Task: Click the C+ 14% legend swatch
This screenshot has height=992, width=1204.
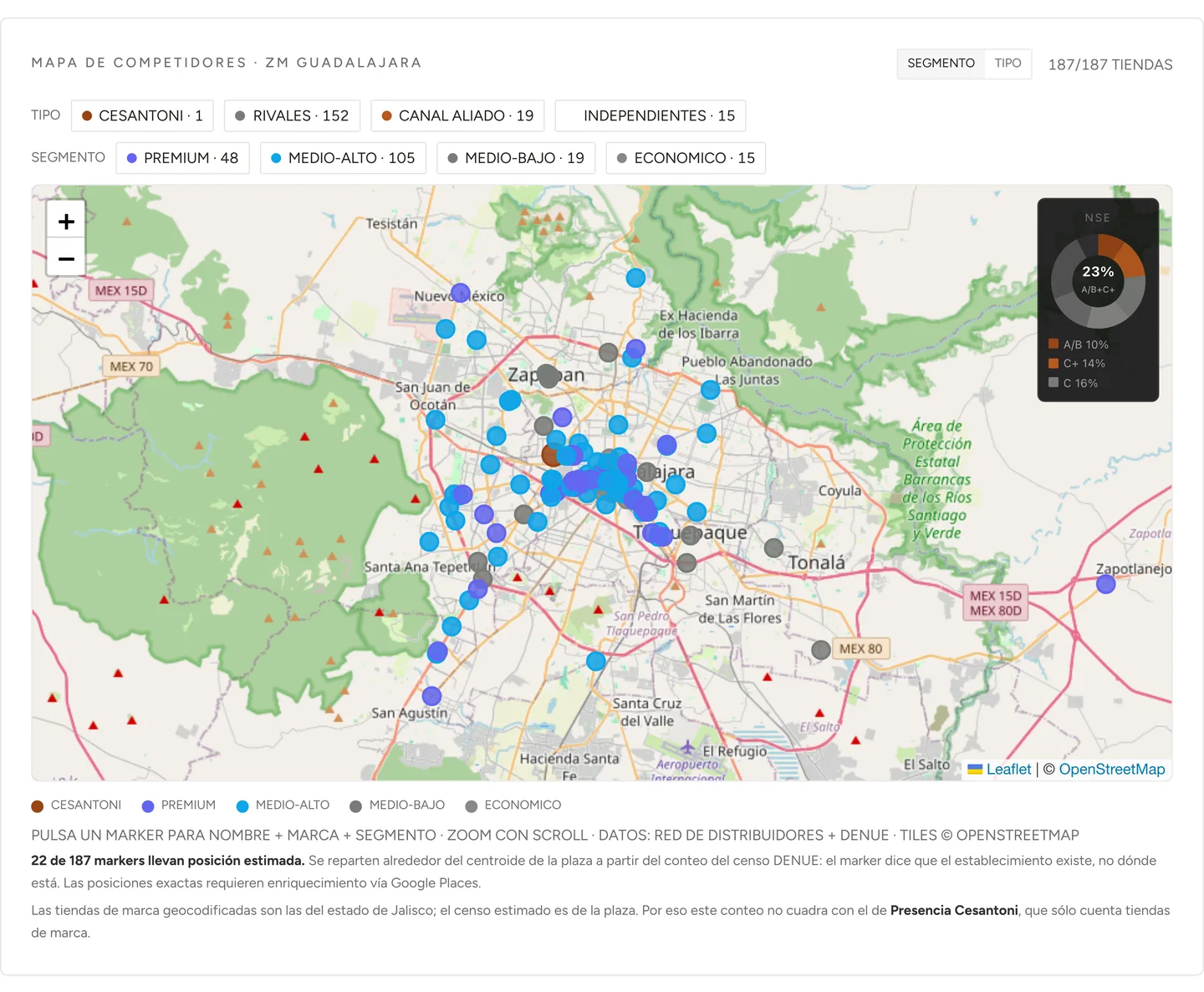Action: (1053, 363)
